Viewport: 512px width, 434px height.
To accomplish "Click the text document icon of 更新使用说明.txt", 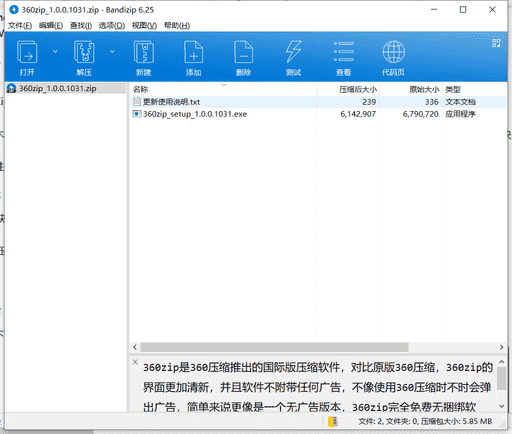I will pos(137,101).
